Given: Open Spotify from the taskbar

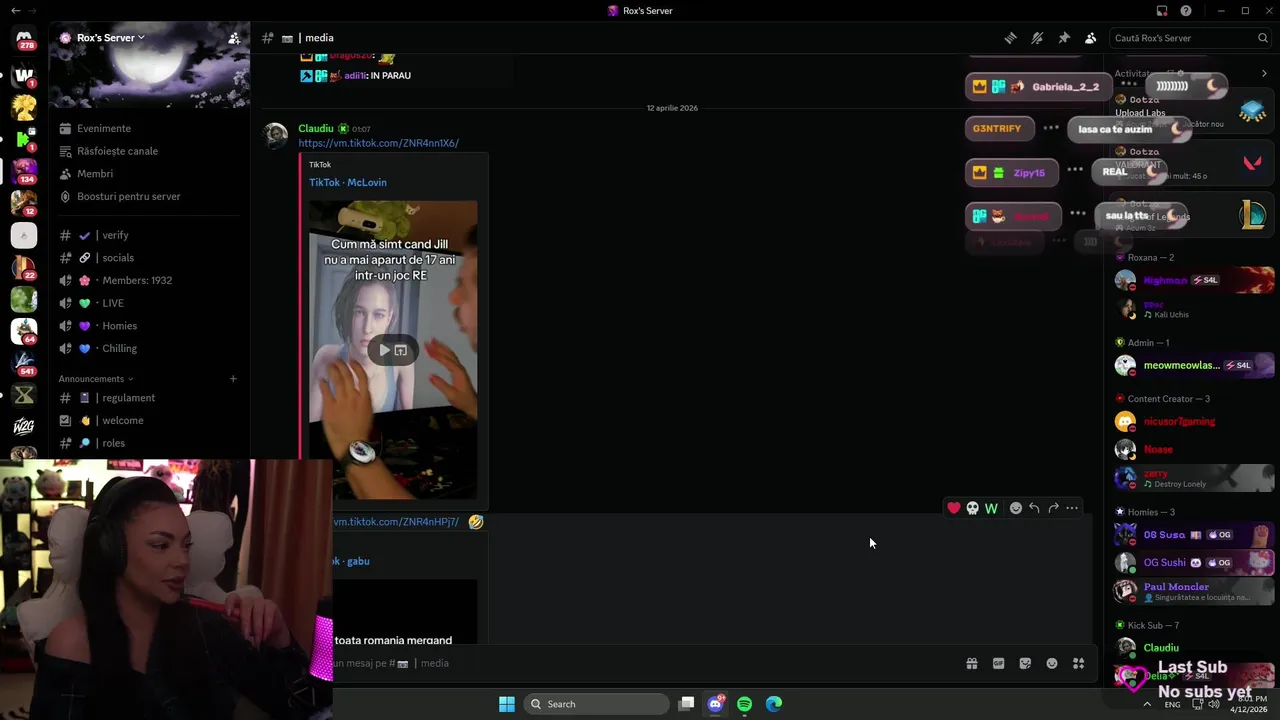Looking at the screenshot, I should tap(744, 704).
